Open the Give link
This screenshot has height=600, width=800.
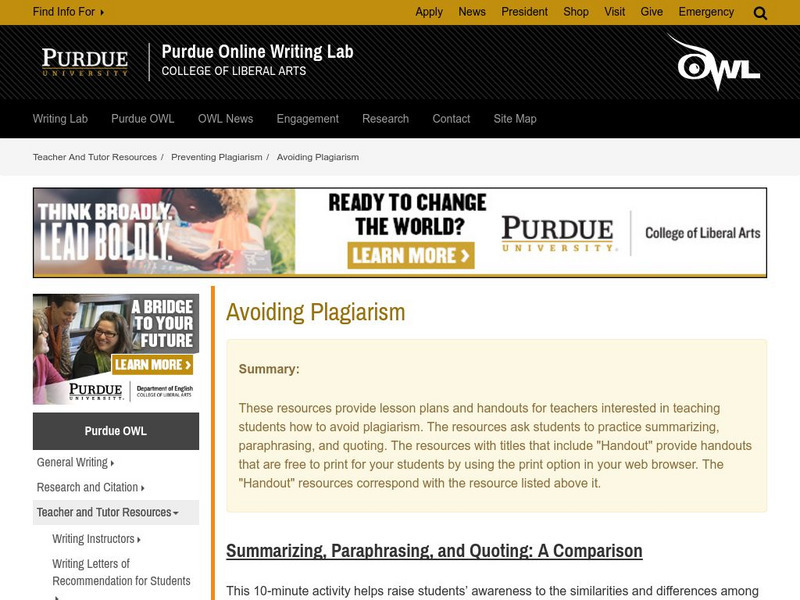(x=652, y=12)
